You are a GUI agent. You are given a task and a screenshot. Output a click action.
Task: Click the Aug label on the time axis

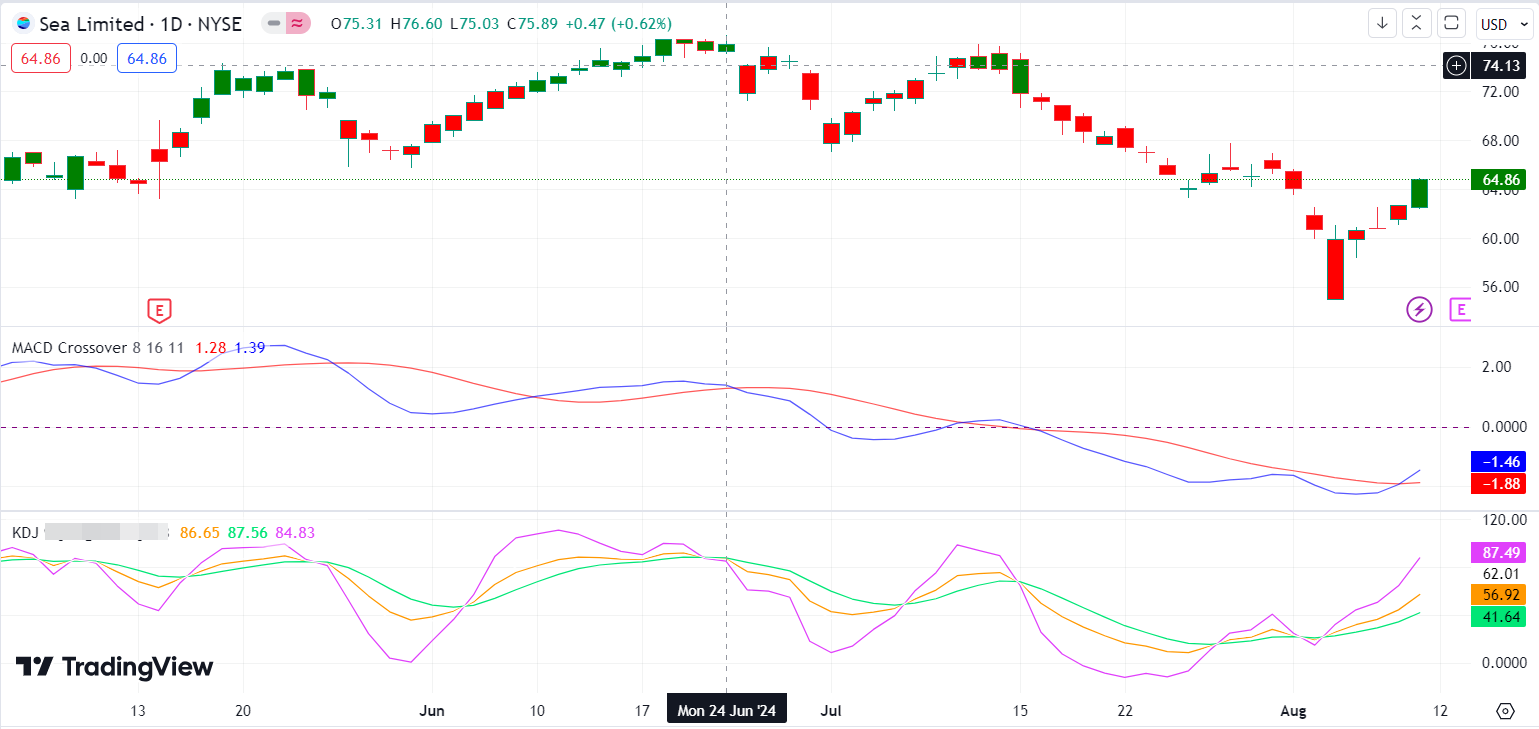pyautogui.click(x=1293, y=711)
